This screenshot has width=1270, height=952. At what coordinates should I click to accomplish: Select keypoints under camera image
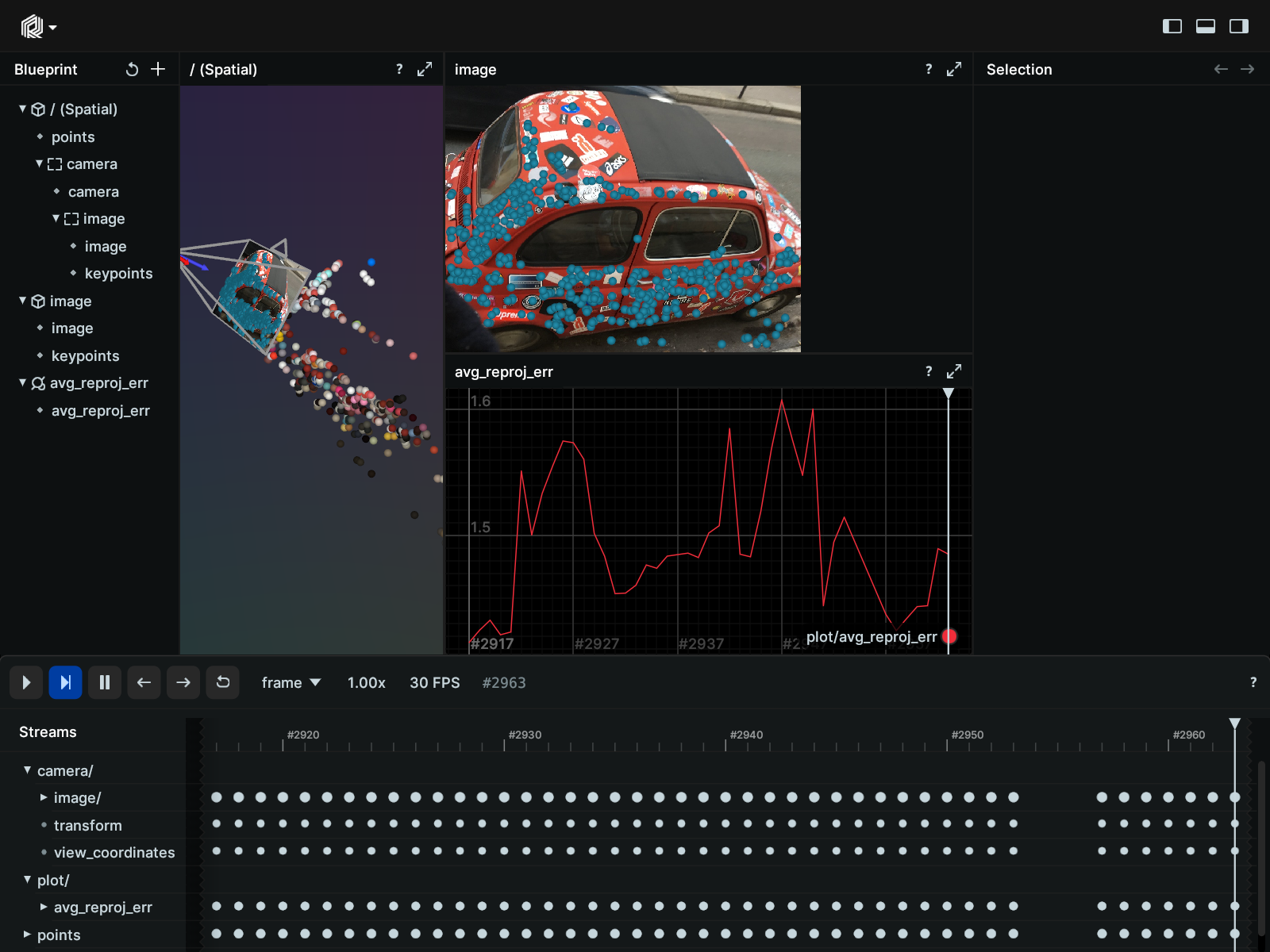pos(118,273)
